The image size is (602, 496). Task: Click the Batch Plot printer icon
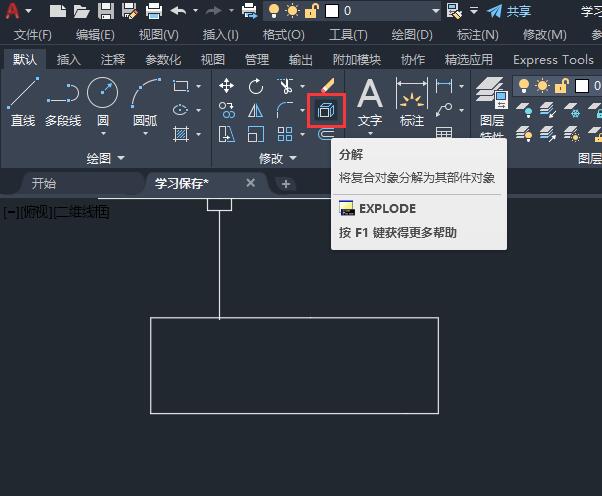pos(250,11)
